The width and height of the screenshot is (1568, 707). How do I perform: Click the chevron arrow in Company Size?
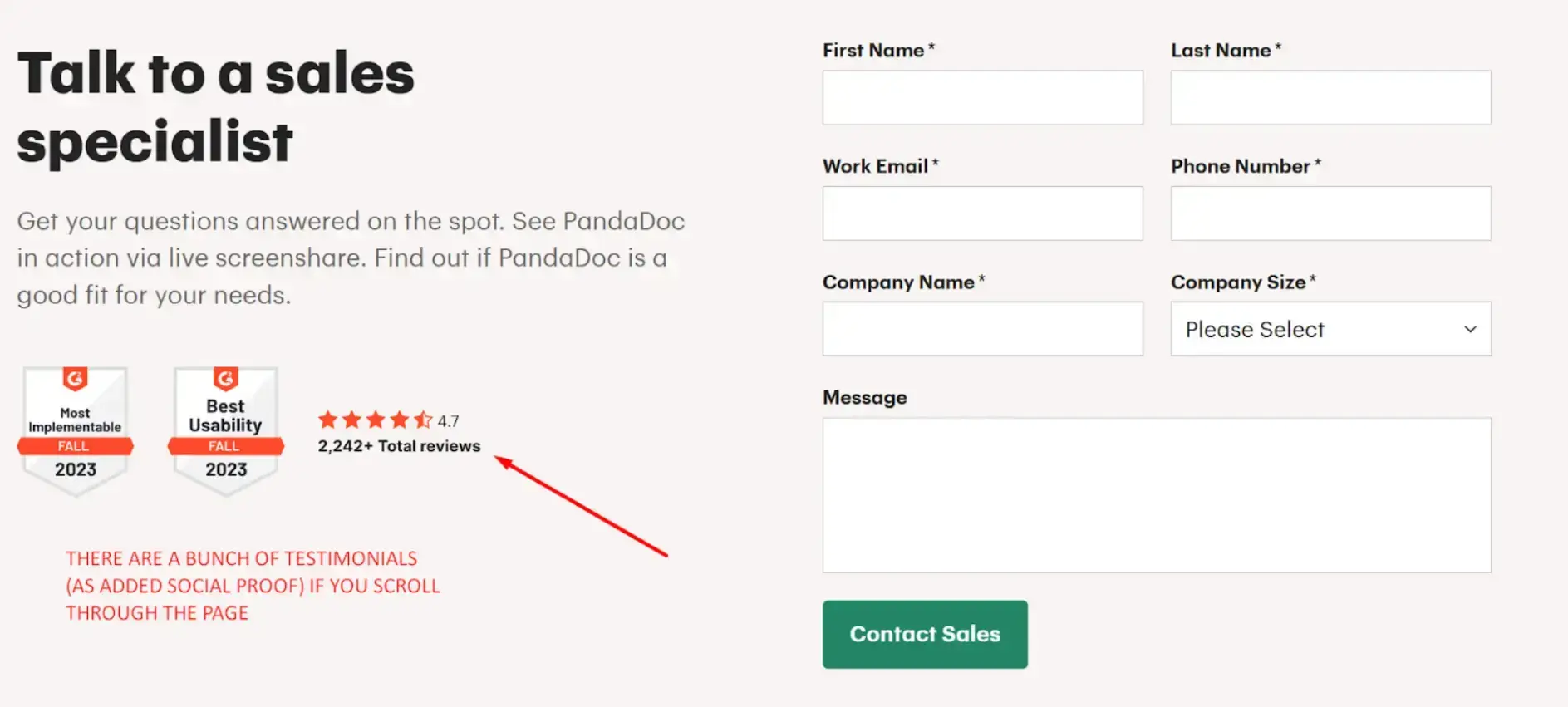click(1470, 329)
